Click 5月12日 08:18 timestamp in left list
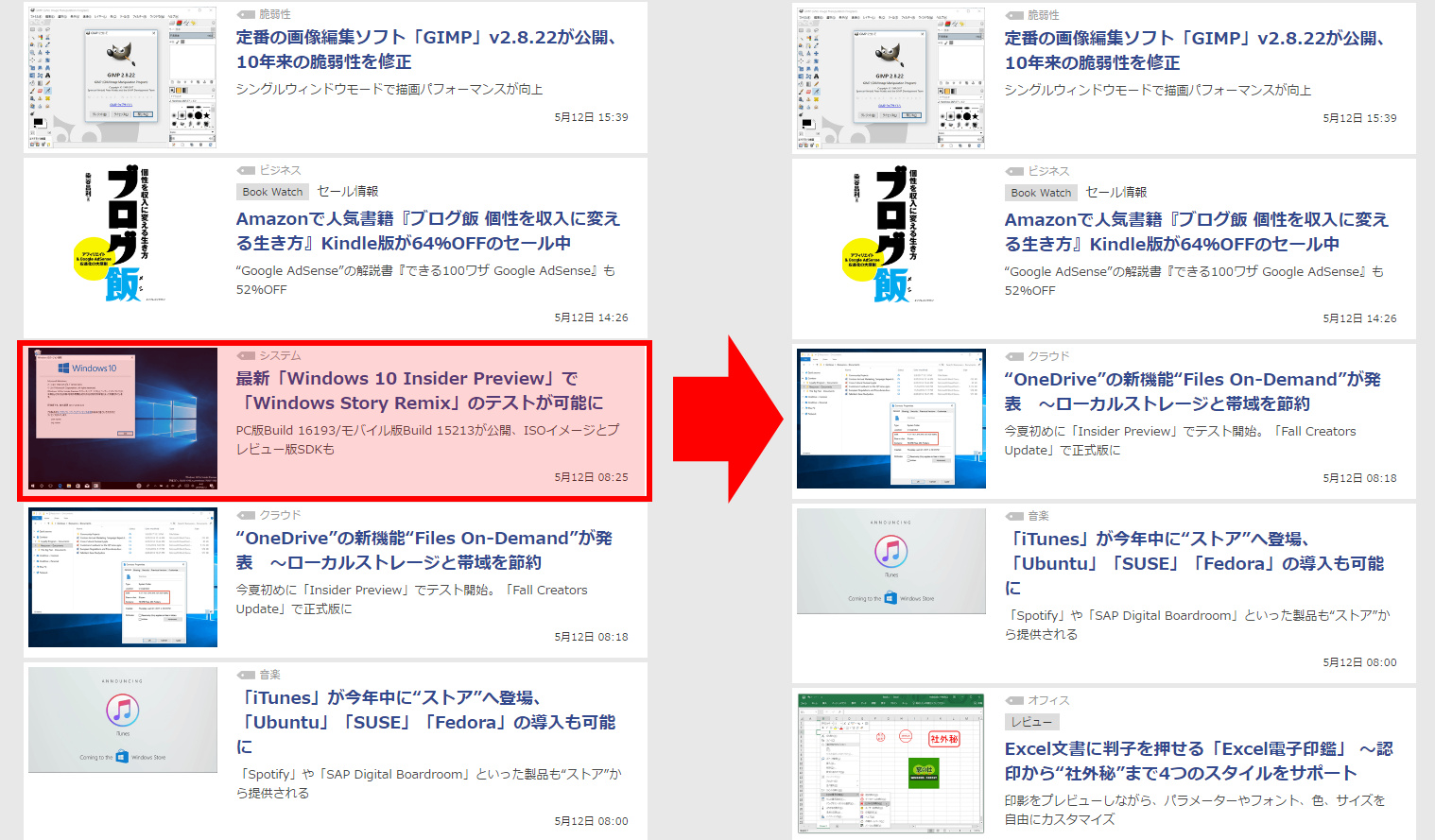 [591, 637]
